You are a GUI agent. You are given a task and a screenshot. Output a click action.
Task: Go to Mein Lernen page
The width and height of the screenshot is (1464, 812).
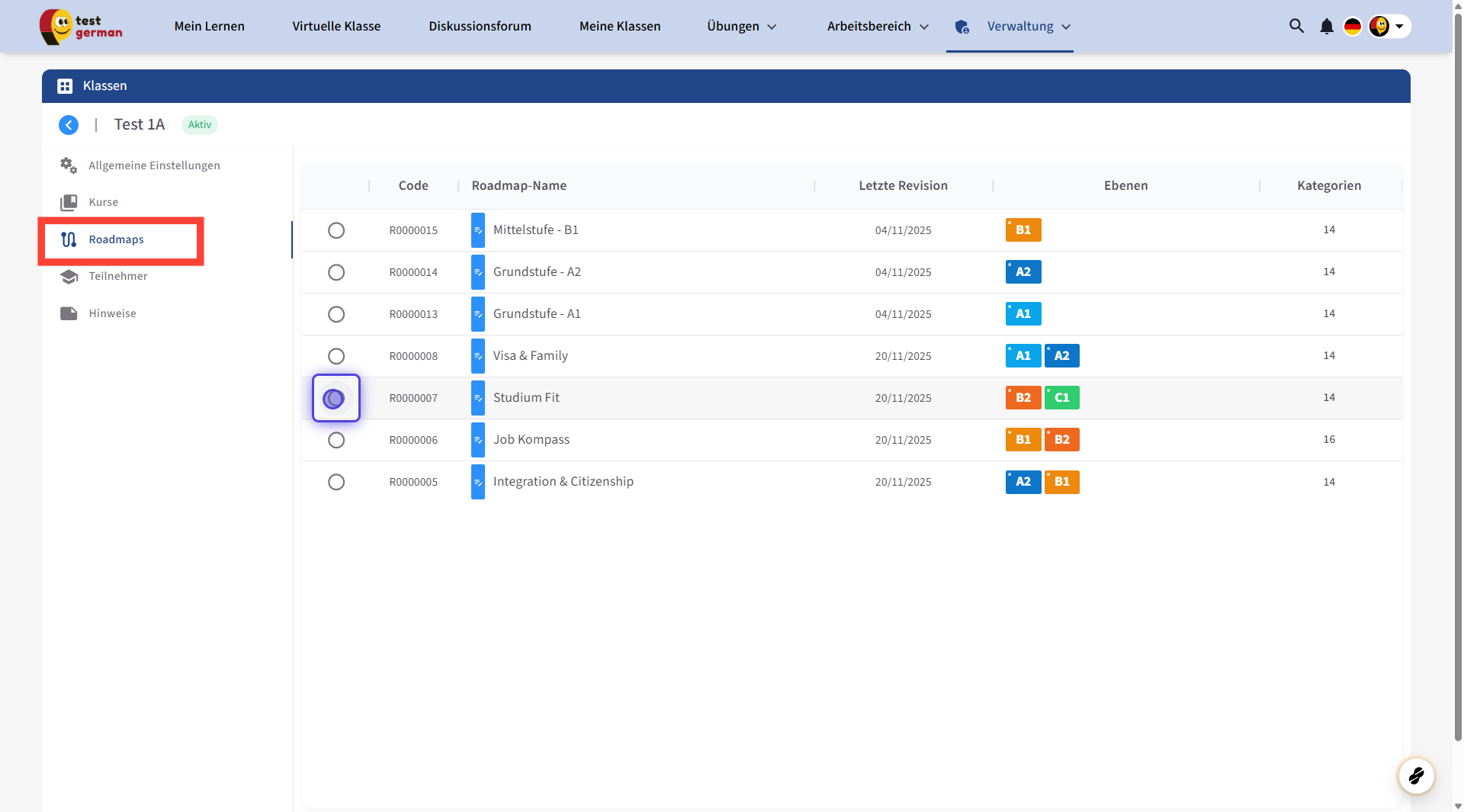[210, 27]
